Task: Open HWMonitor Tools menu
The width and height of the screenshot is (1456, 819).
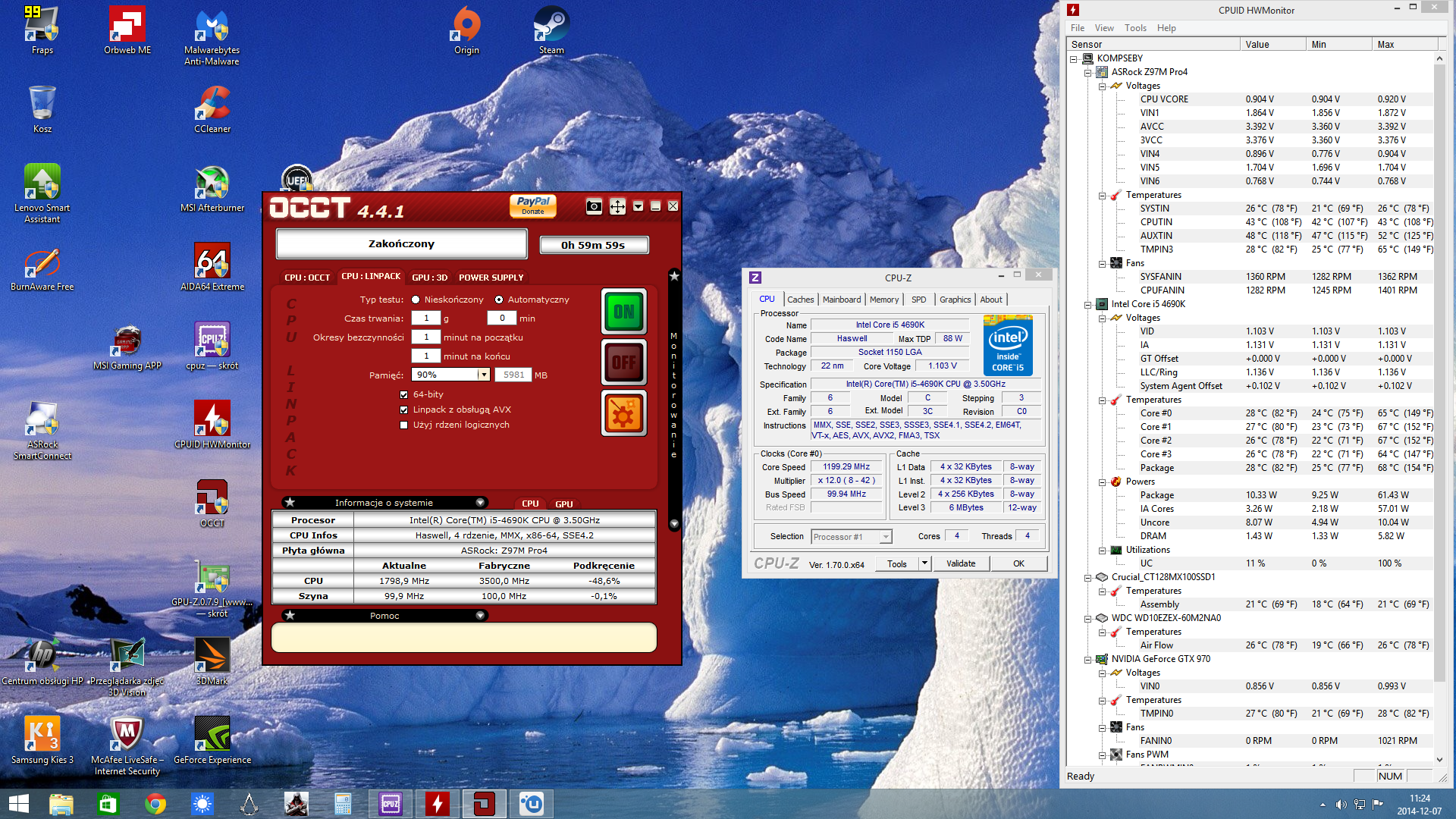Action: pyautogui.click(x=1135, y=28)
